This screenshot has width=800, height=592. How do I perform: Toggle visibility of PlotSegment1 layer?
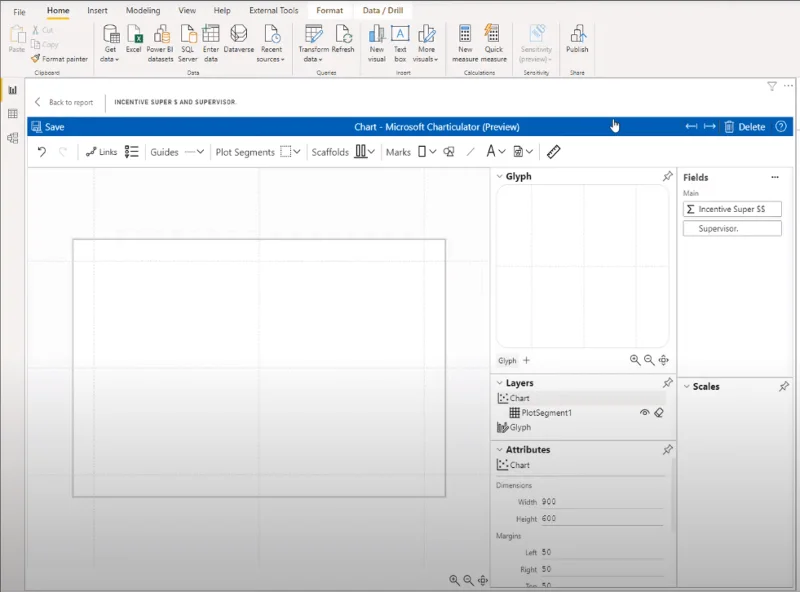(644, 412)
